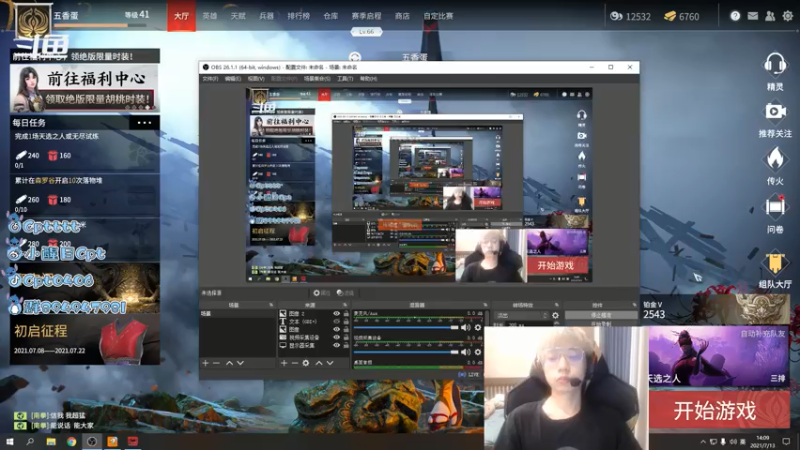Switch to the game 仓库 tab

pyautogui.click(x=331, y=16)
